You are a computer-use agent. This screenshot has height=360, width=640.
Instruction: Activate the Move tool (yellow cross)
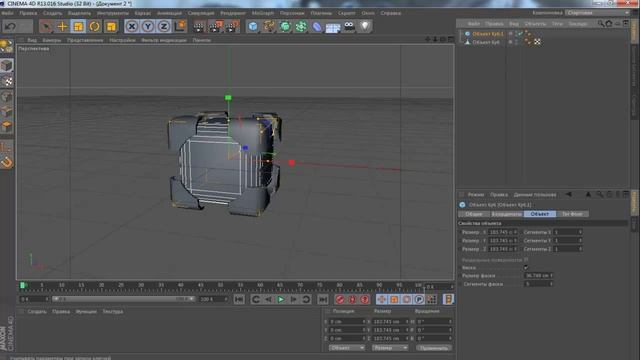point(62,27)
